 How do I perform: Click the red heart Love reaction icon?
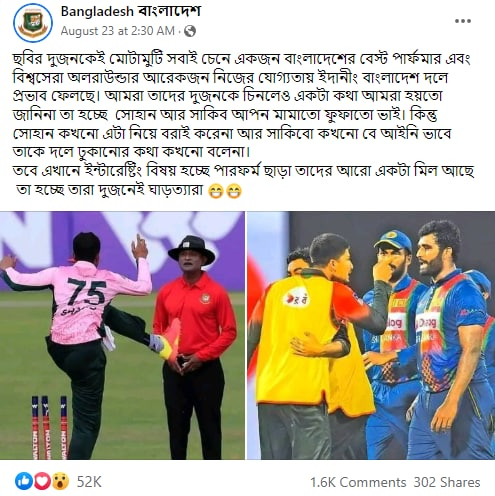pyautogui.click(x=42, y=481)
